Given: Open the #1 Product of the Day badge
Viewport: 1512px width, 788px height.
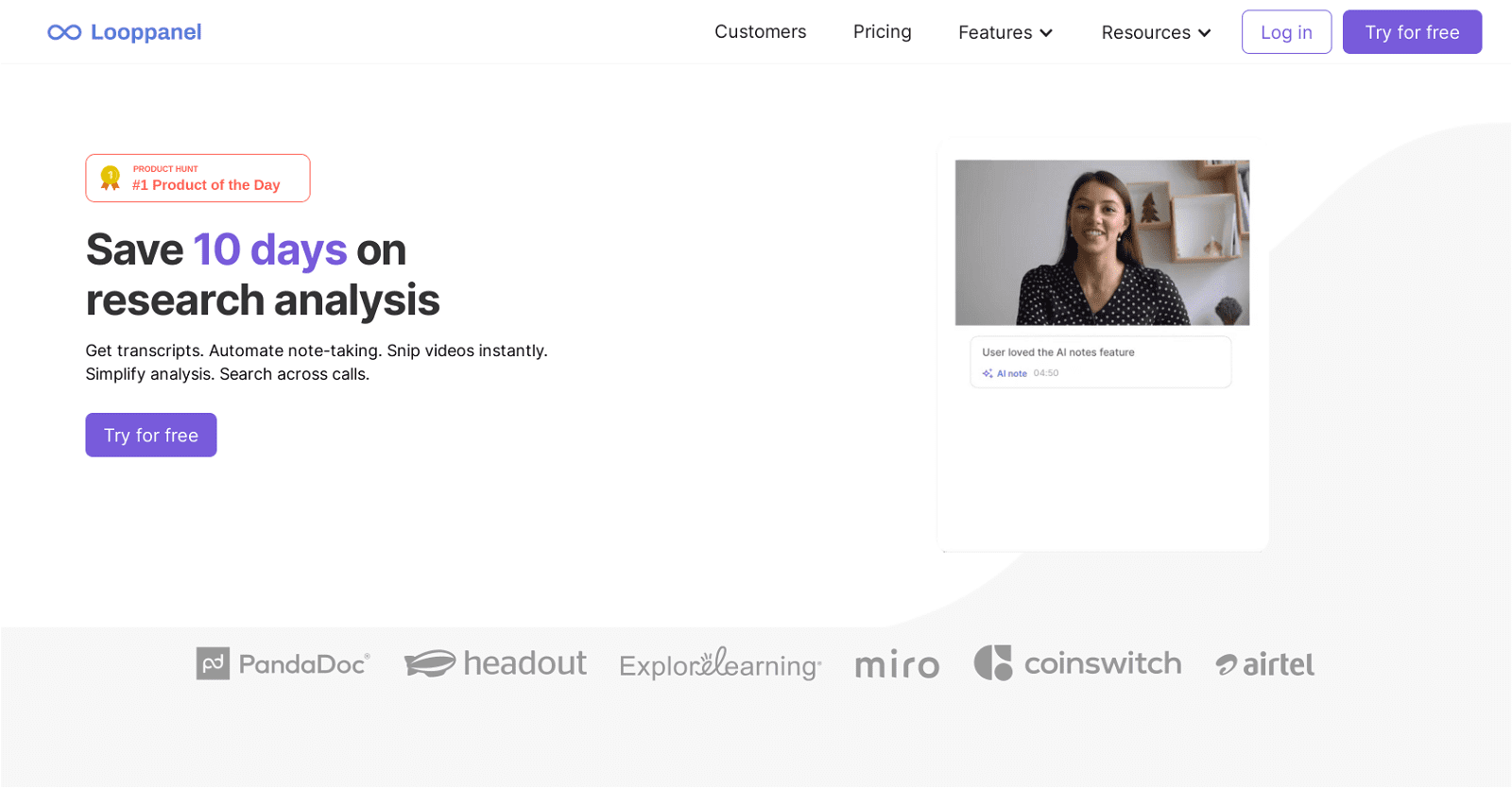Looking at the screenshot, I should (198, 179).
